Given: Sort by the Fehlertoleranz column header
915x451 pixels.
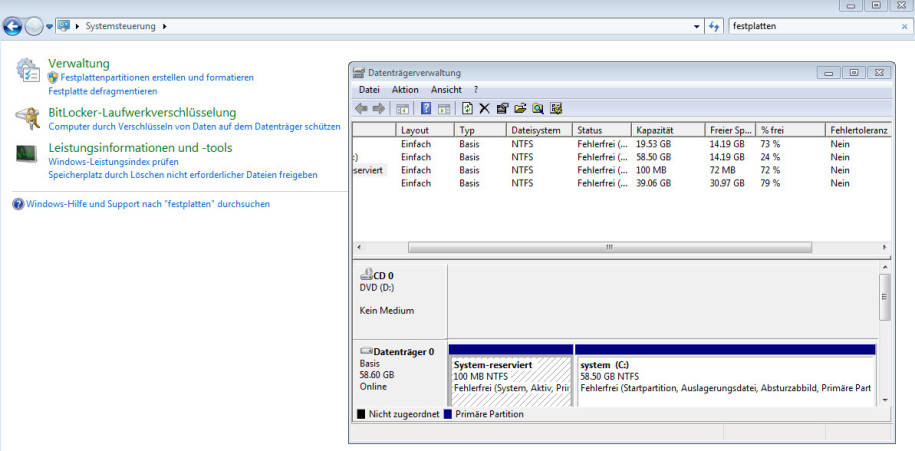Looking at the screenshot, I should [x=858, y=130].
